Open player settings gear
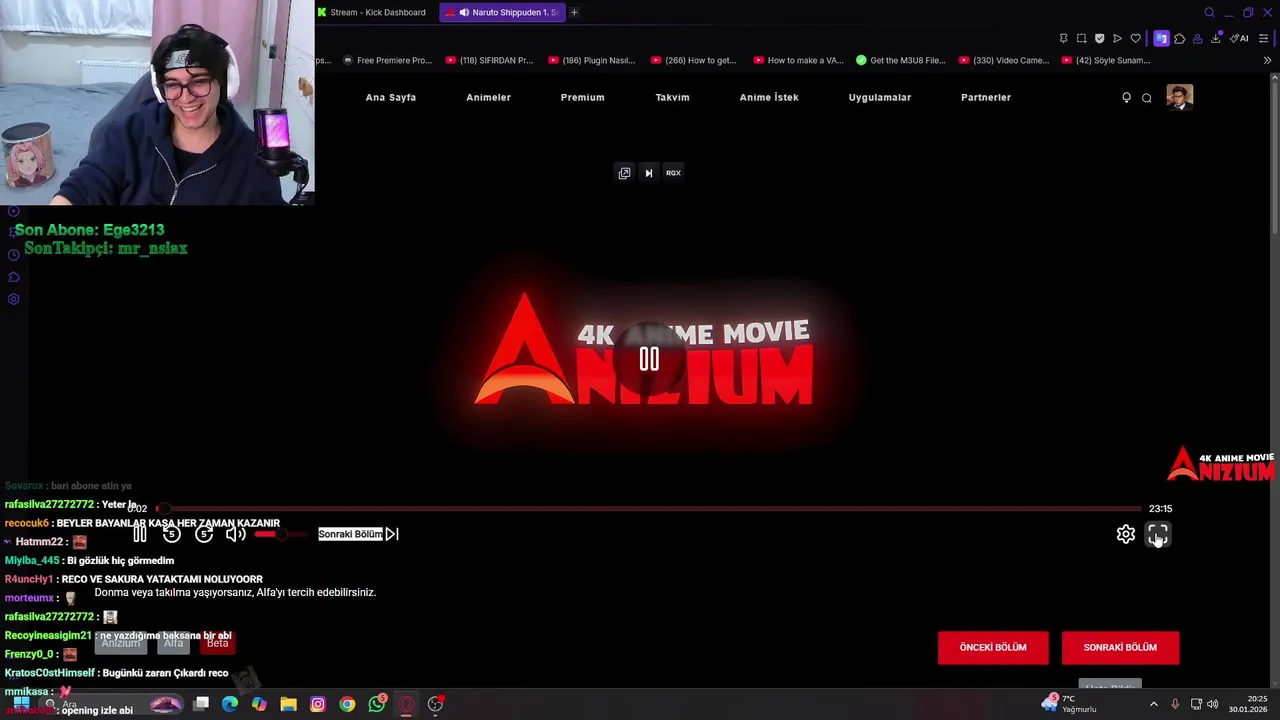The height and width of the screenshot is (720, 1280). pyautogui.click(x=1126, y=534)
